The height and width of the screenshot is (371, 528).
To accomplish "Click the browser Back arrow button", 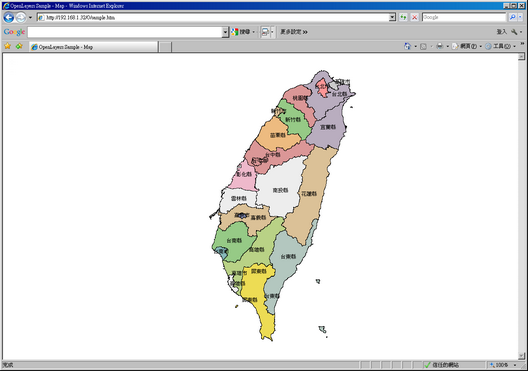I will pos(9,17).
